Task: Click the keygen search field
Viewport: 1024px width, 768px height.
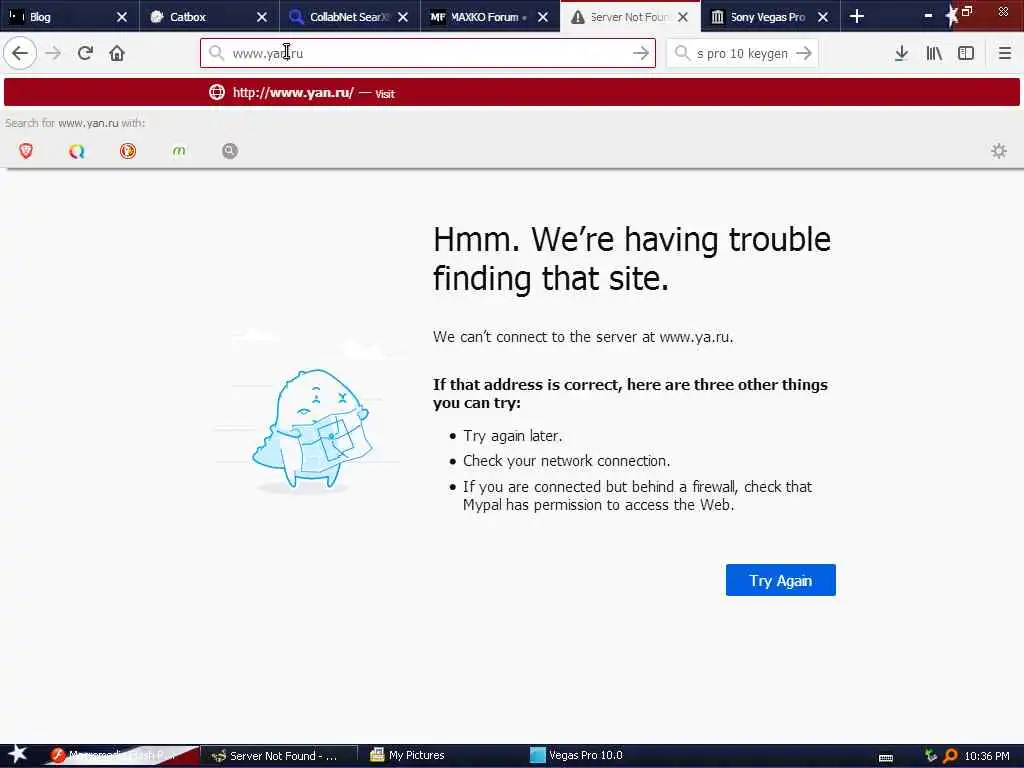Action: pos(742,53)
